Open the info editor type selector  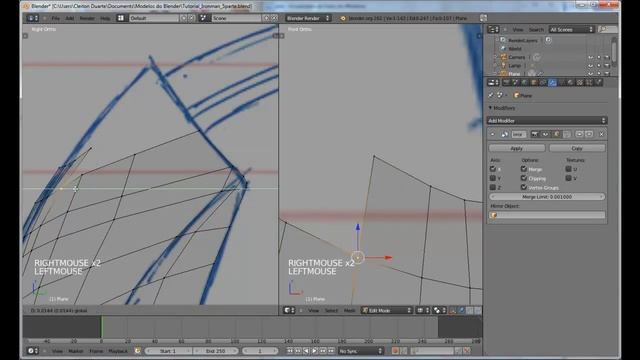click(32, 18)
